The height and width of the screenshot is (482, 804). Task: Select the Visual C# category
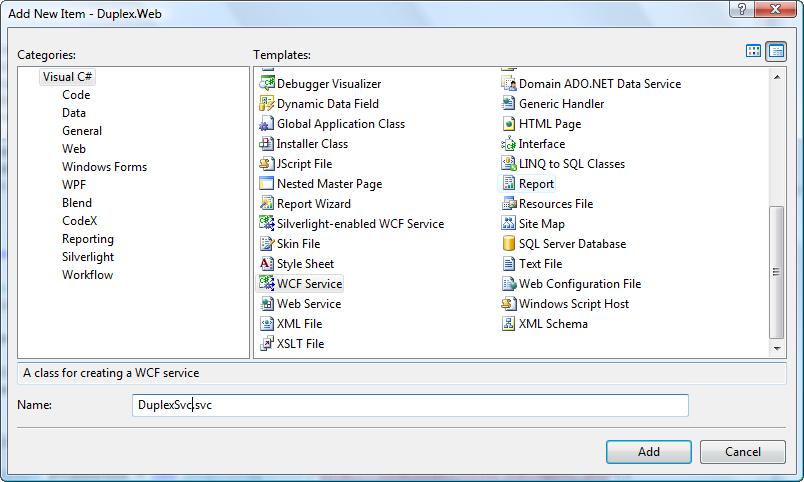pyautogui.click(x=67, y=77)
